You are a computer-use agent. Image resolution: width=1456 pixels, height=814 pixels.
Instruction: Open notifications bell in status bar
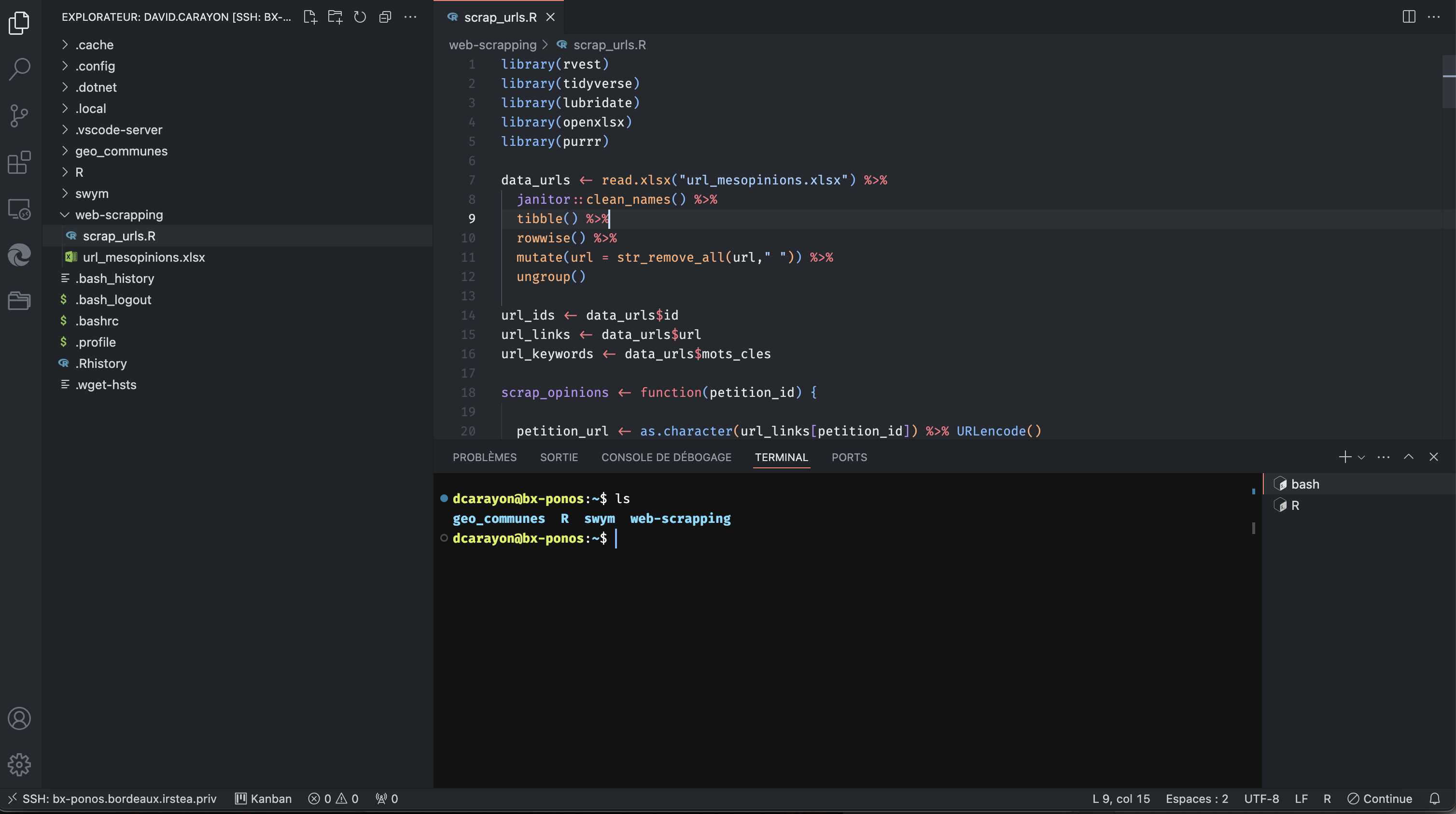(1435, 799)
